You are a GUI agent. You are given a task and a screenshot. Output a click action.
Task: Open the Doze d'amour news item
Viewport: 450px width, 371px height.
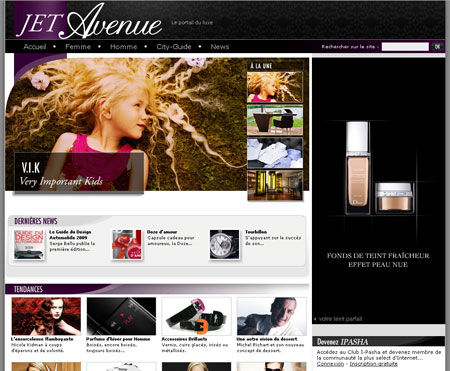[162, 232]
